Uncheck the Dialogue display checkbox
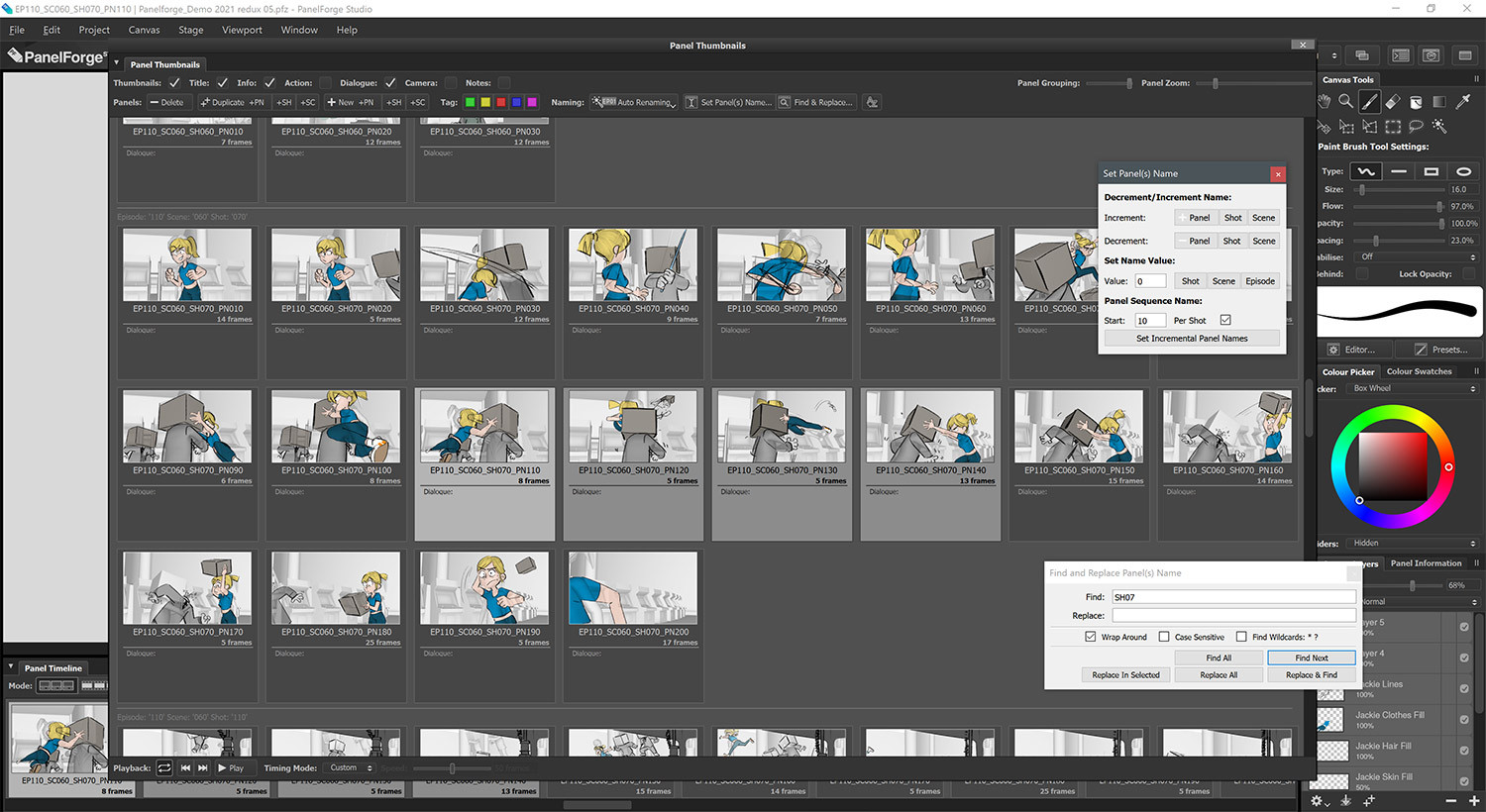The height and width of the screenshot is (812, 1486). (390, 83)
